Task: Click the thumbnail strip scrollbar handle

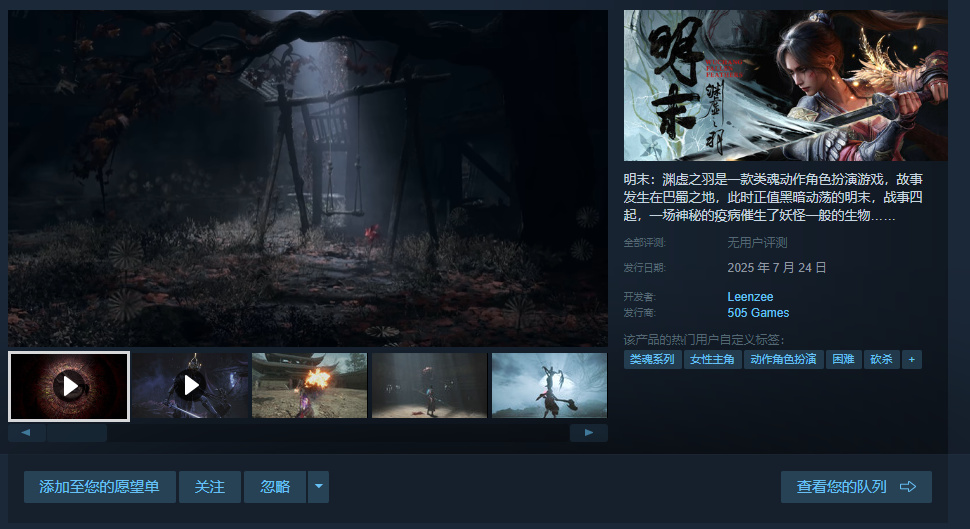Action: pos(77,432)
